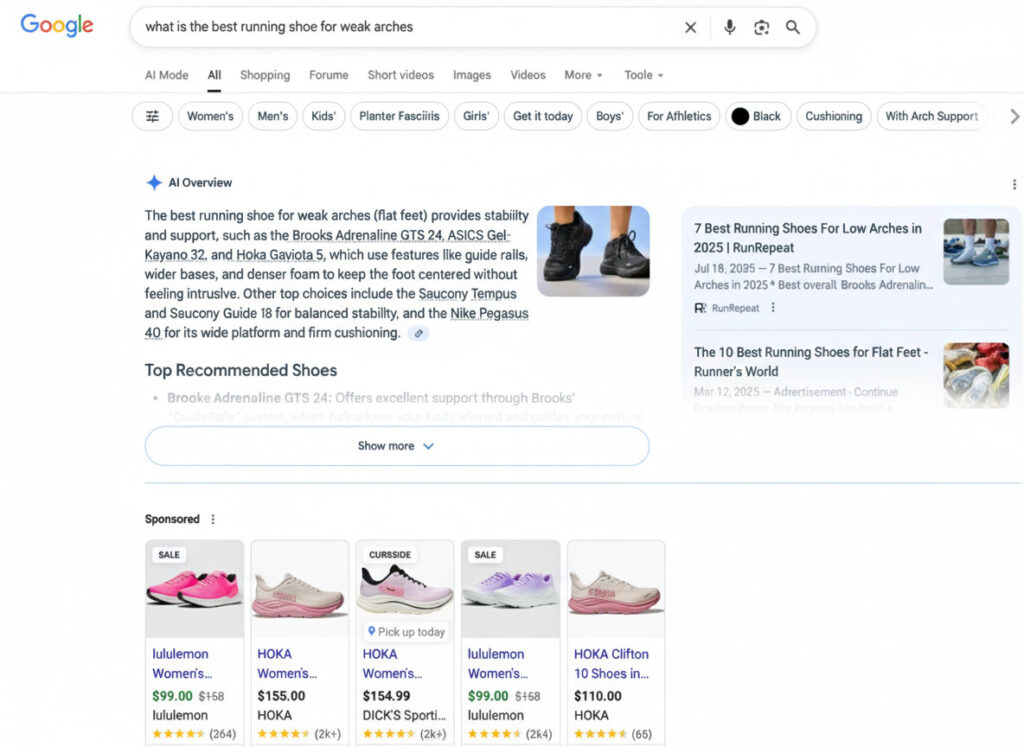Select the Black color filter chip
This screenshot has width=1024, height=747.
click(755, 116)
